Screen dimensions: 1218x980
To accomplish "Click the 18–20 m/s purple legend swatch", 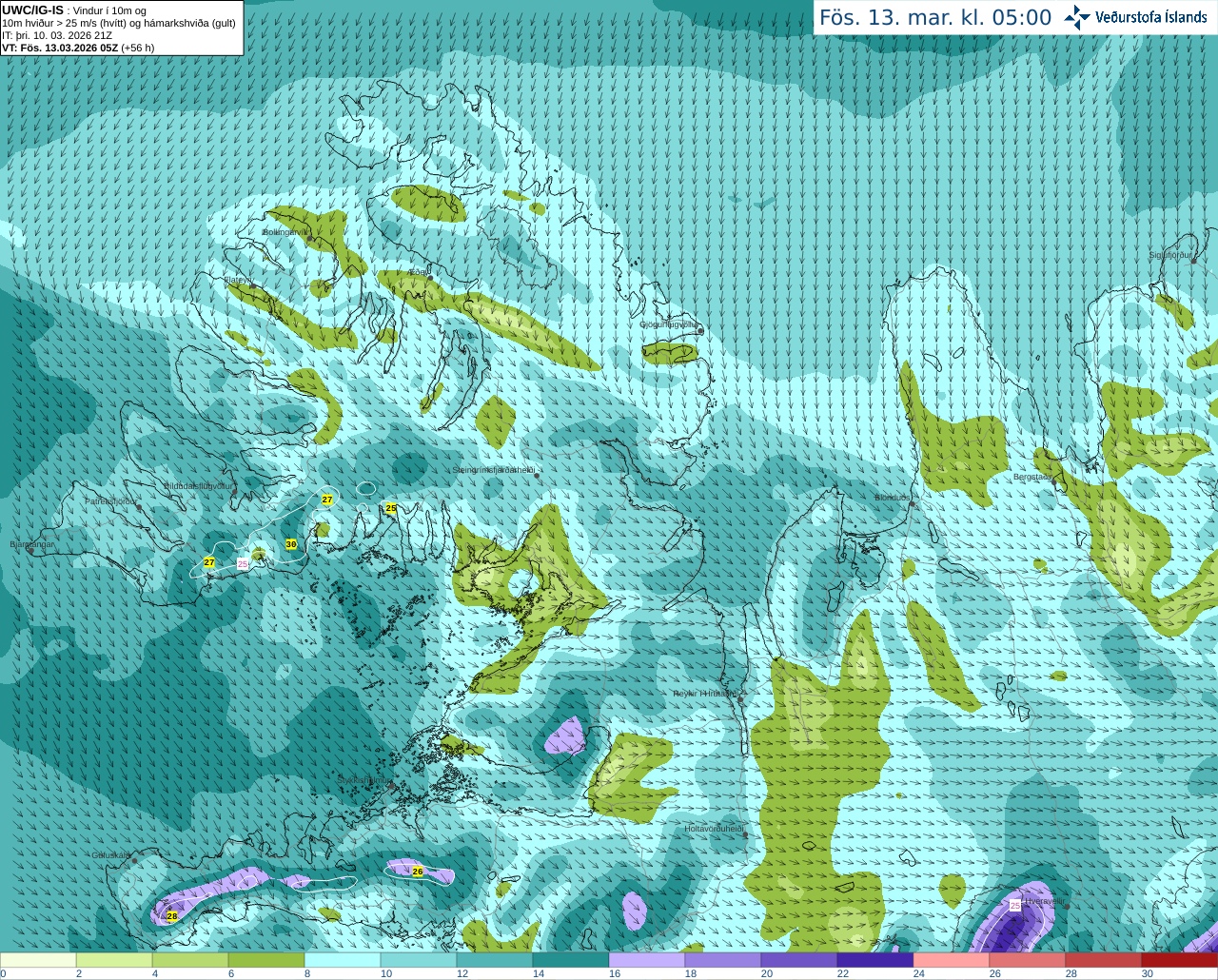I will 723,960.
